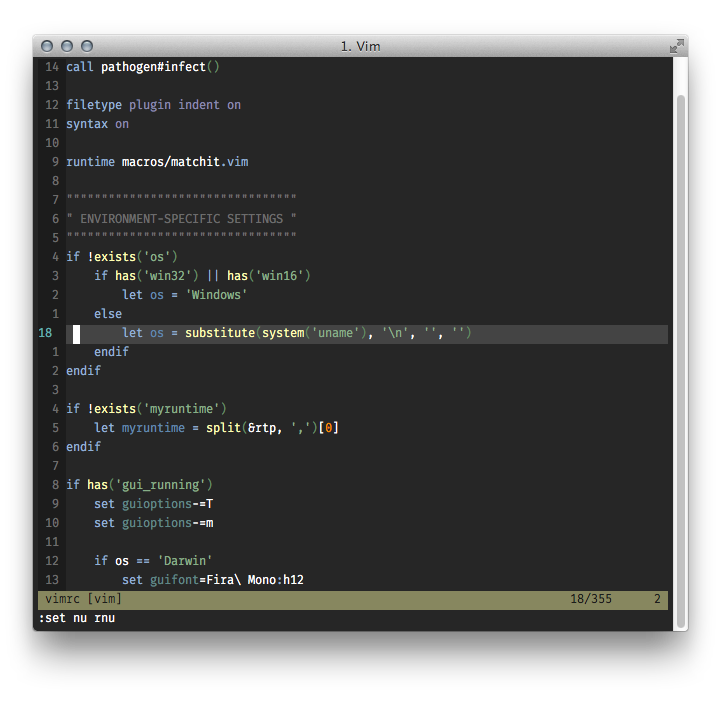Click the fullscreen arrows icon in title bar
The image size is (720, 710).
pos(676,46)
